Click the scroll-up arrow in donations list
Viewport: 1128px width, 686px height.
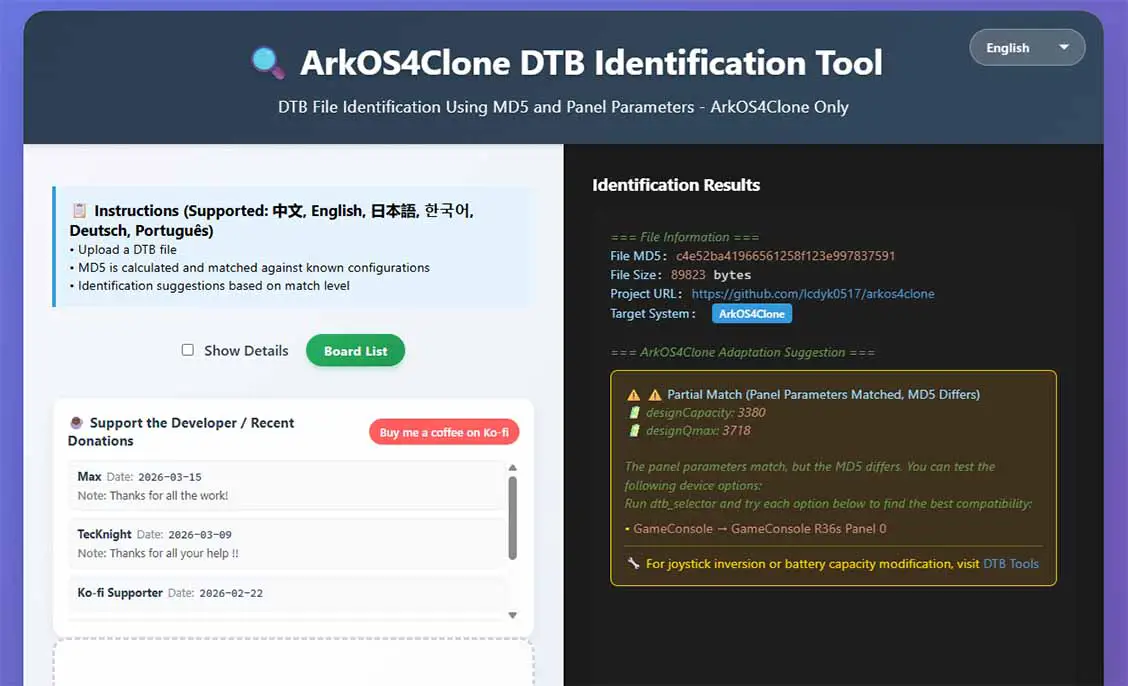pos(512,466)
